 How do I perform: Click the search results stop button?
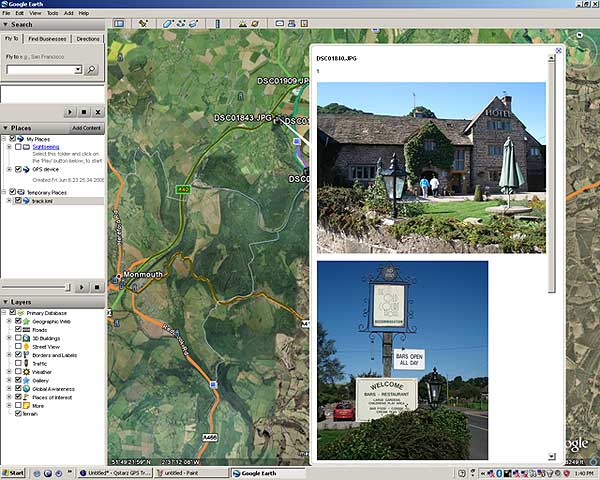click(84, 112)
